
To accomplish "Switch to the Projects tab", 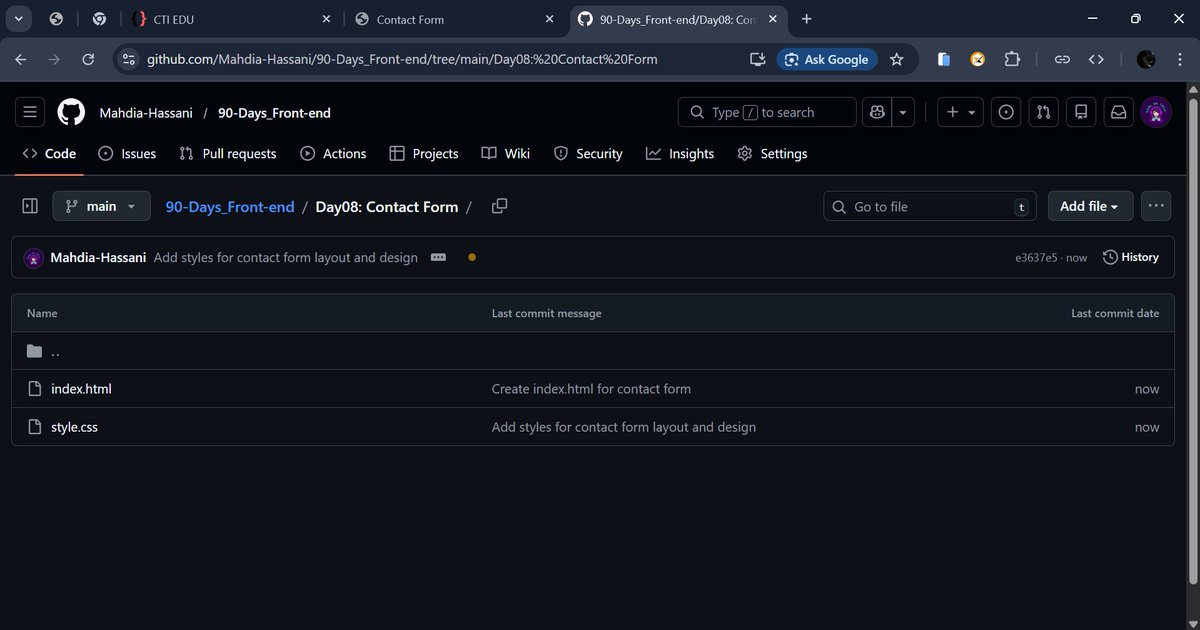I will [423, 153].
